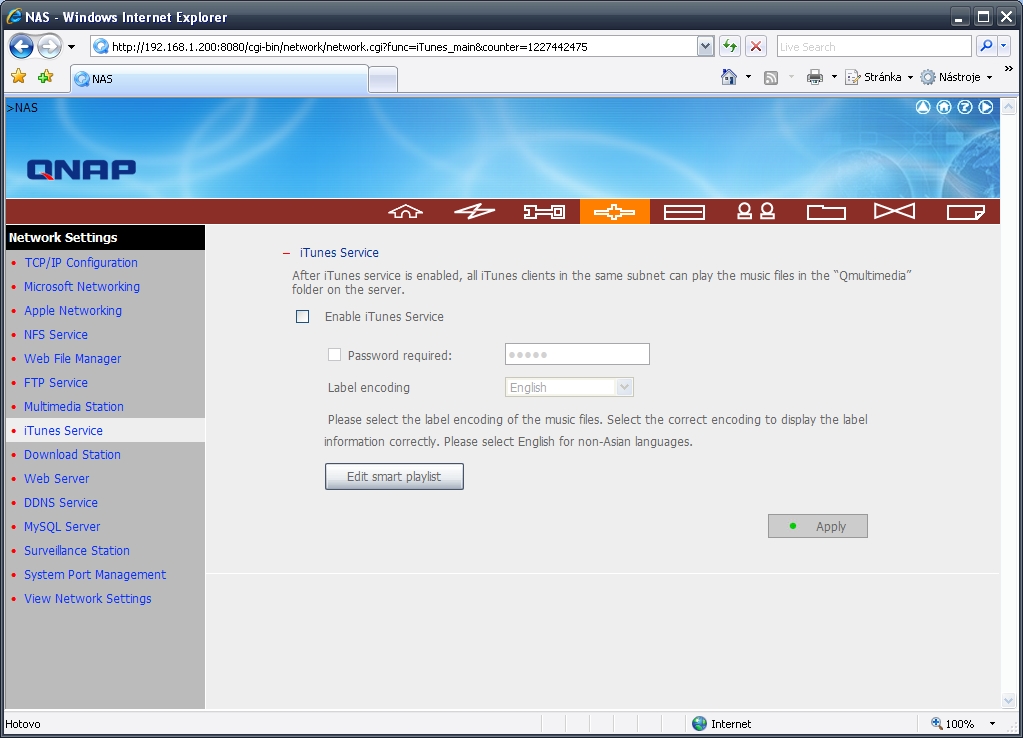The width and height of the screenshot is (1023, 738).
Task: Open the QNAP Home section icon
Action: [406, 211]
